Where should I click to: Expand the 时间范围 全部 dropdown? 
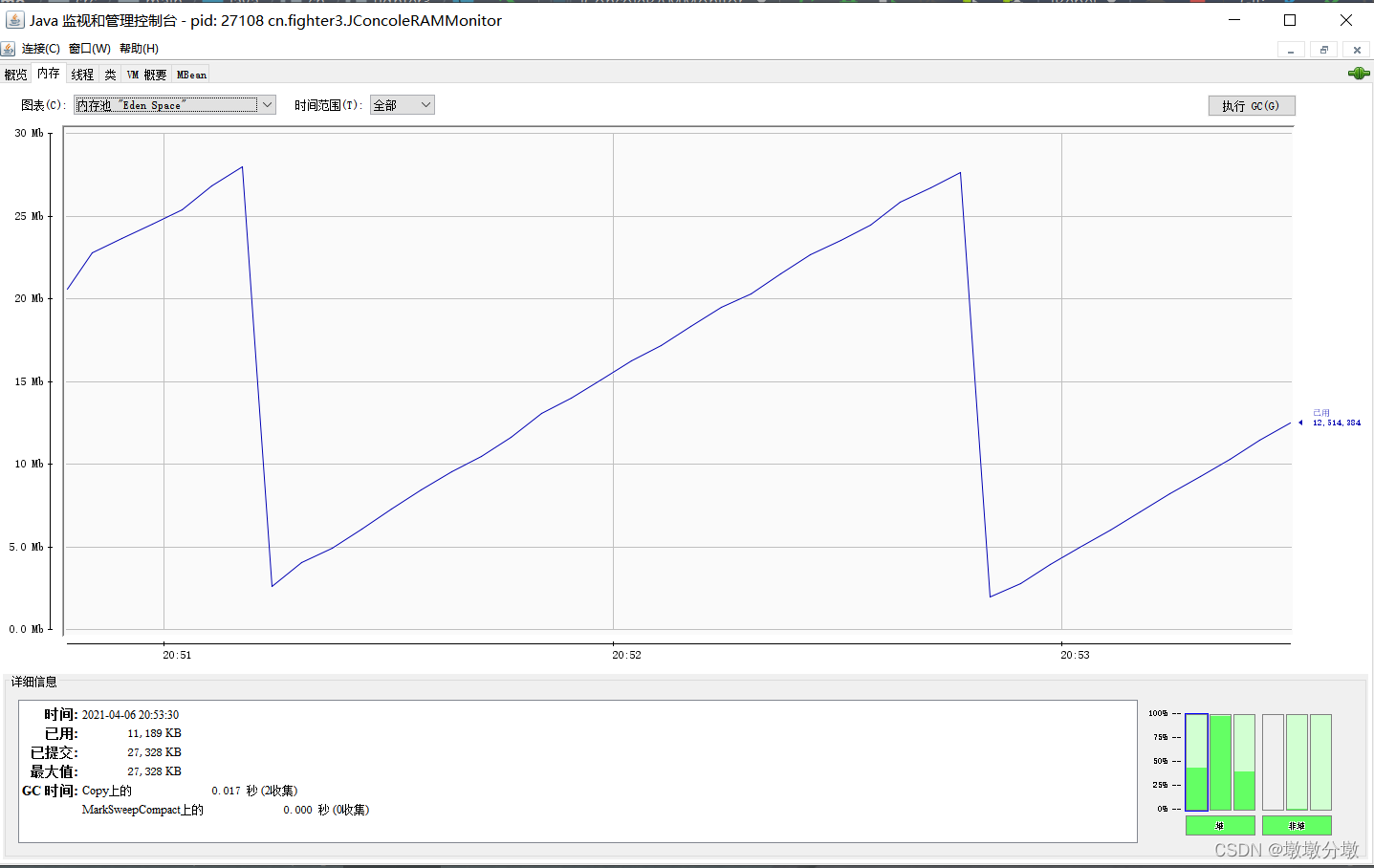click(x=402, y=105)
